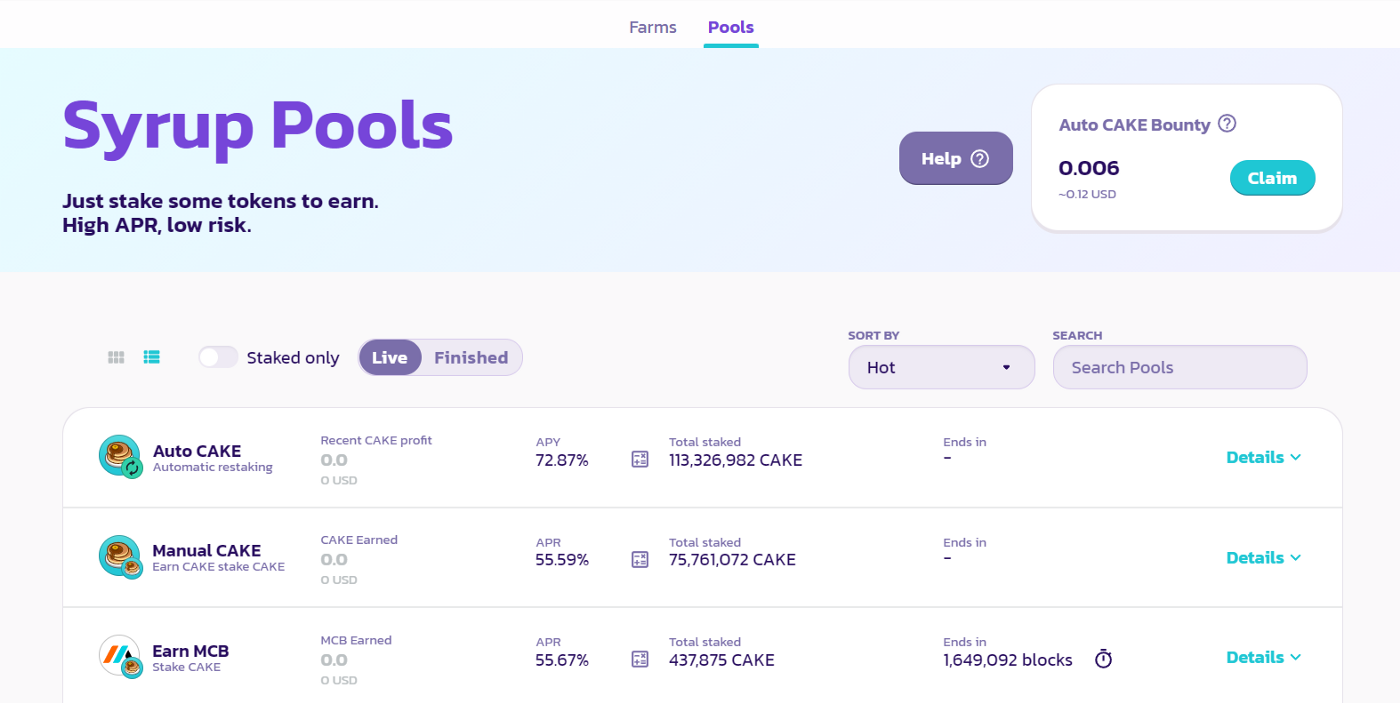Select the Live pools filter
1400x703 pixels.
tap(390, 357)
